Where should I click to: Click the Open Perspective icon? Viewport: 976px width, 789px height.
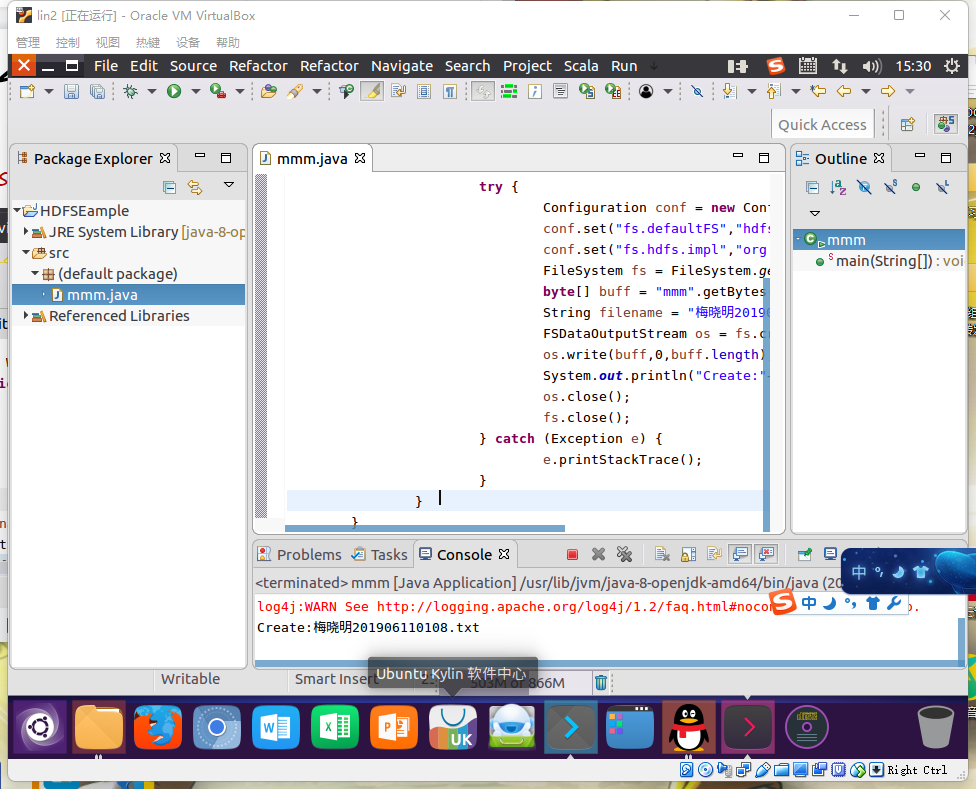pos(908,124)
